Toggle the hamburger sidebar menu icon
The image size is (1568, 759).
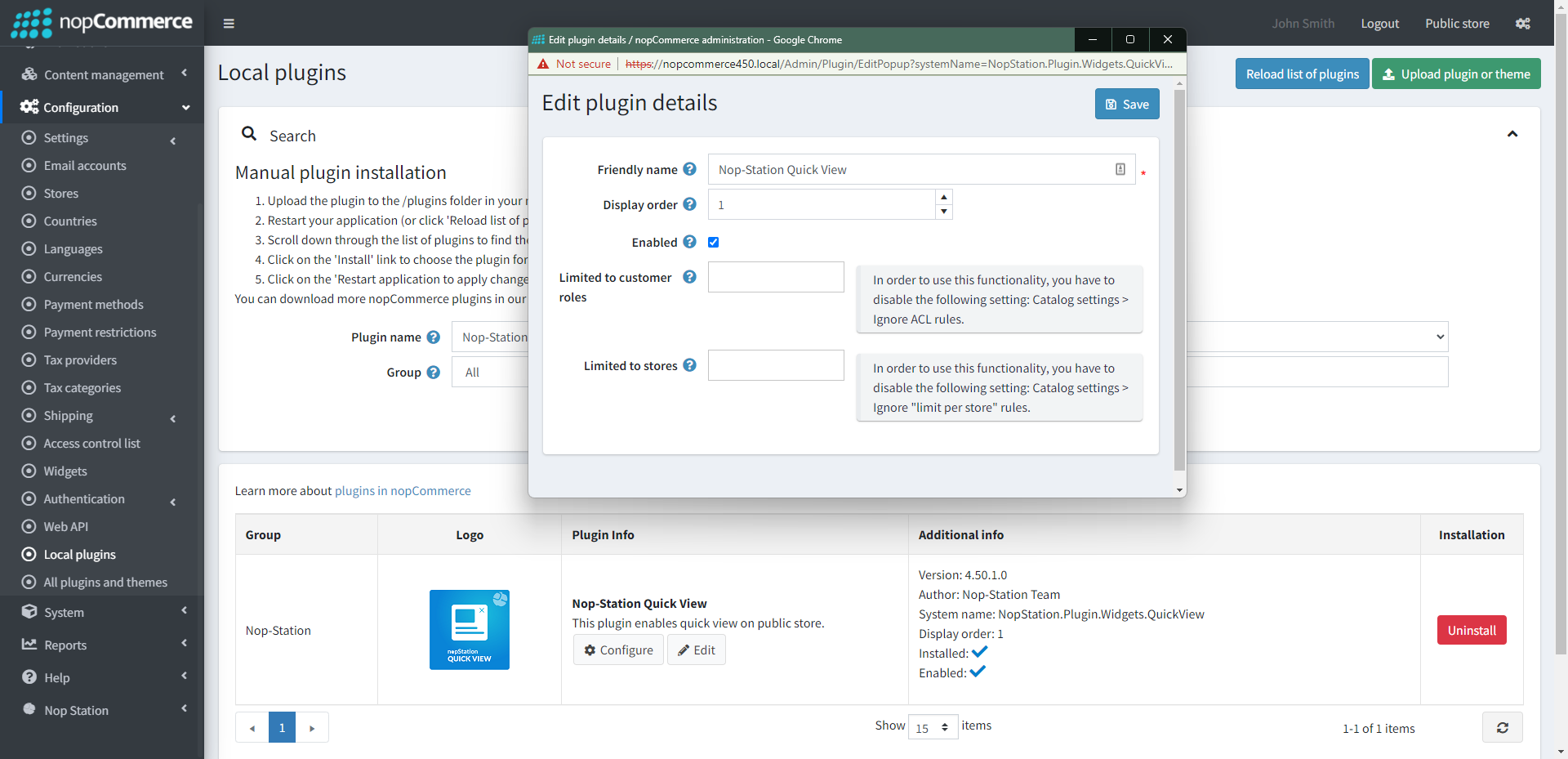[229, 24]
